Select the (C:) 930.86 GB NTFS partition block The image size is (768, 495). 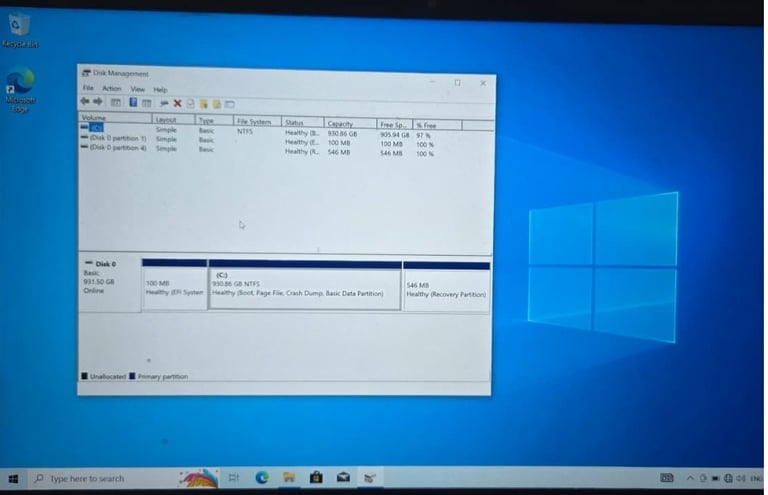click(305, 285)
